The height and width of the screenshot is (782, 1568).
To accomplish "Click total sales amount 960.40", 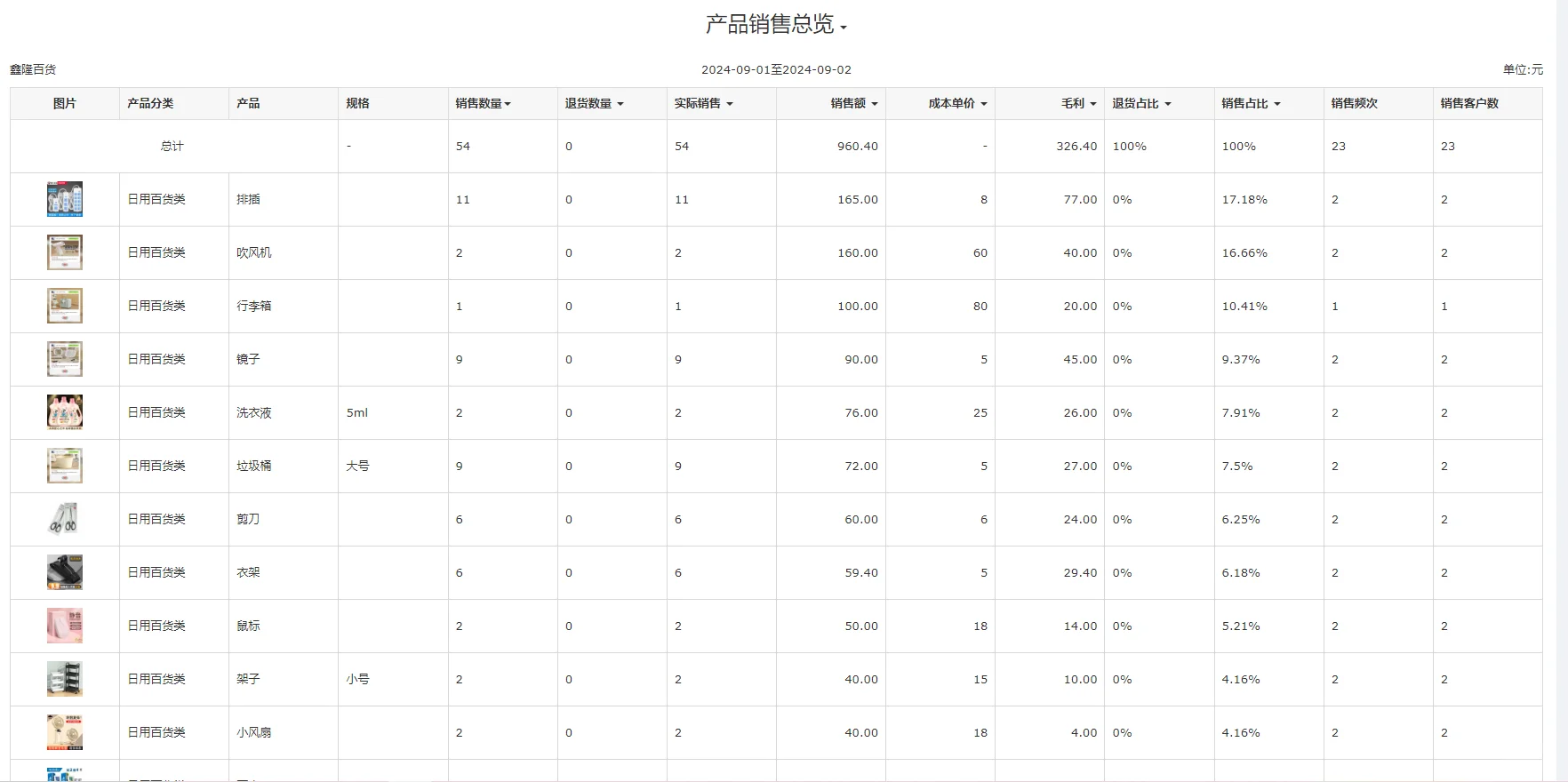I will tap(857, 146).
